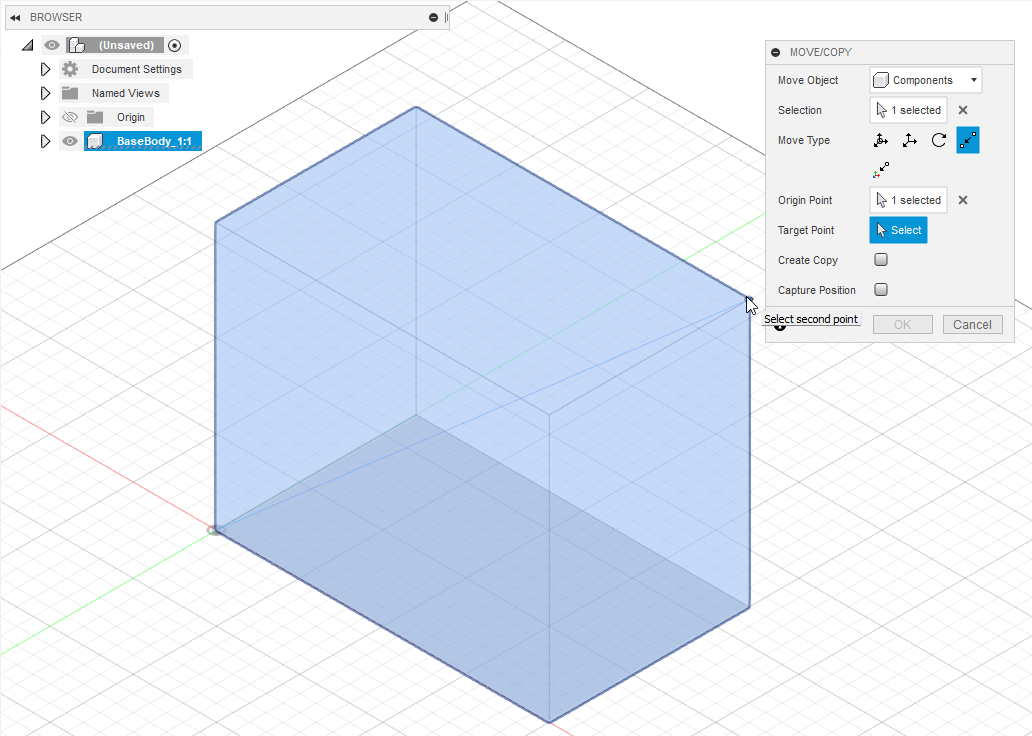
Task: Click the Document Settings gear icon
Action: pyautogui.click(x=68, y=68)
